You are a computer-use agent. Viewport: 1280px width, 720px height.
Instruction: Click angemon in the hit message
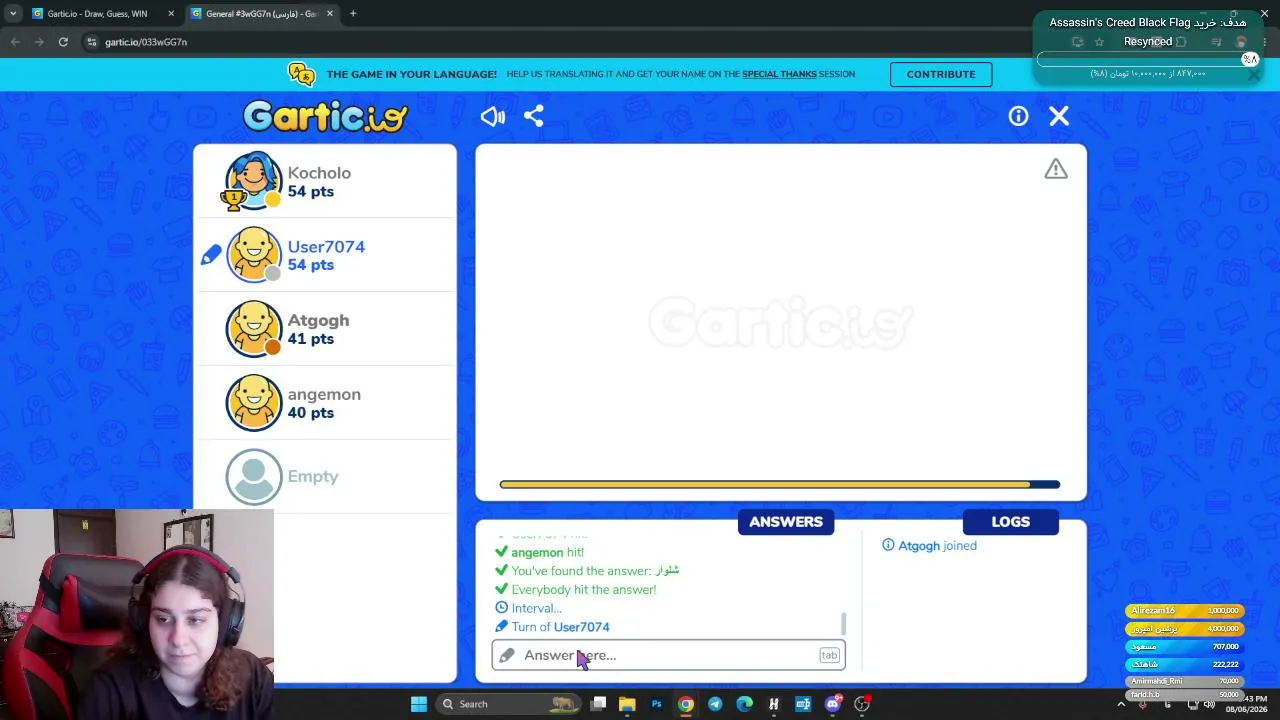(537, 552)
